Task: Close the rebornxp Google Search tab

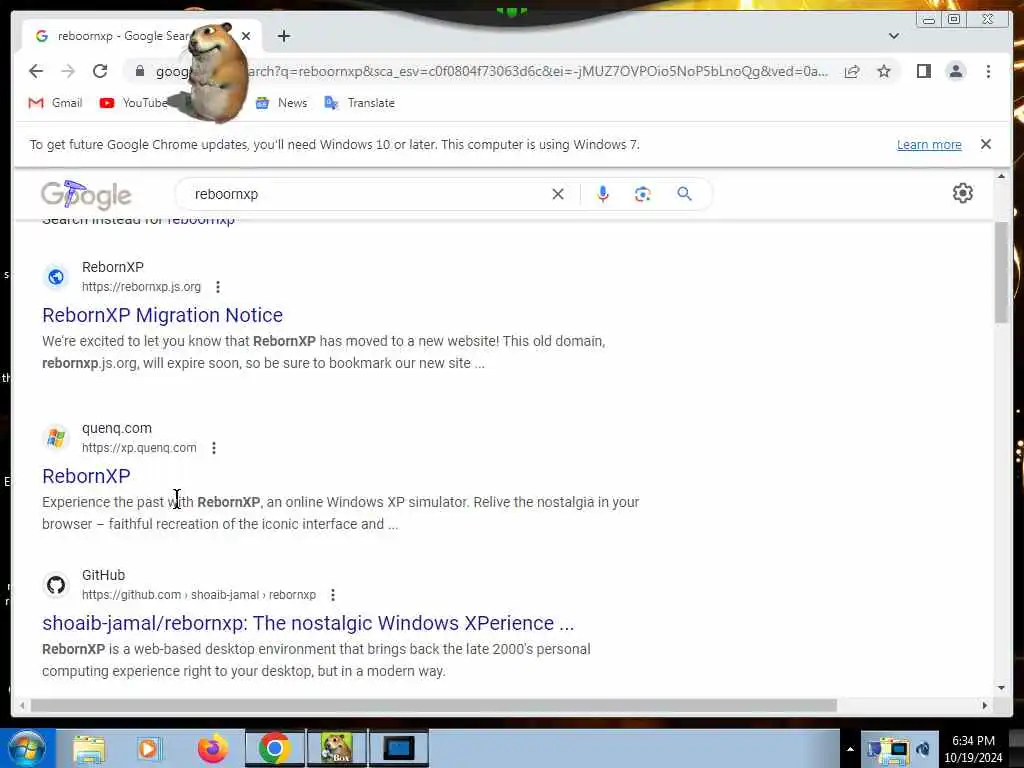Action: (246, 36)
